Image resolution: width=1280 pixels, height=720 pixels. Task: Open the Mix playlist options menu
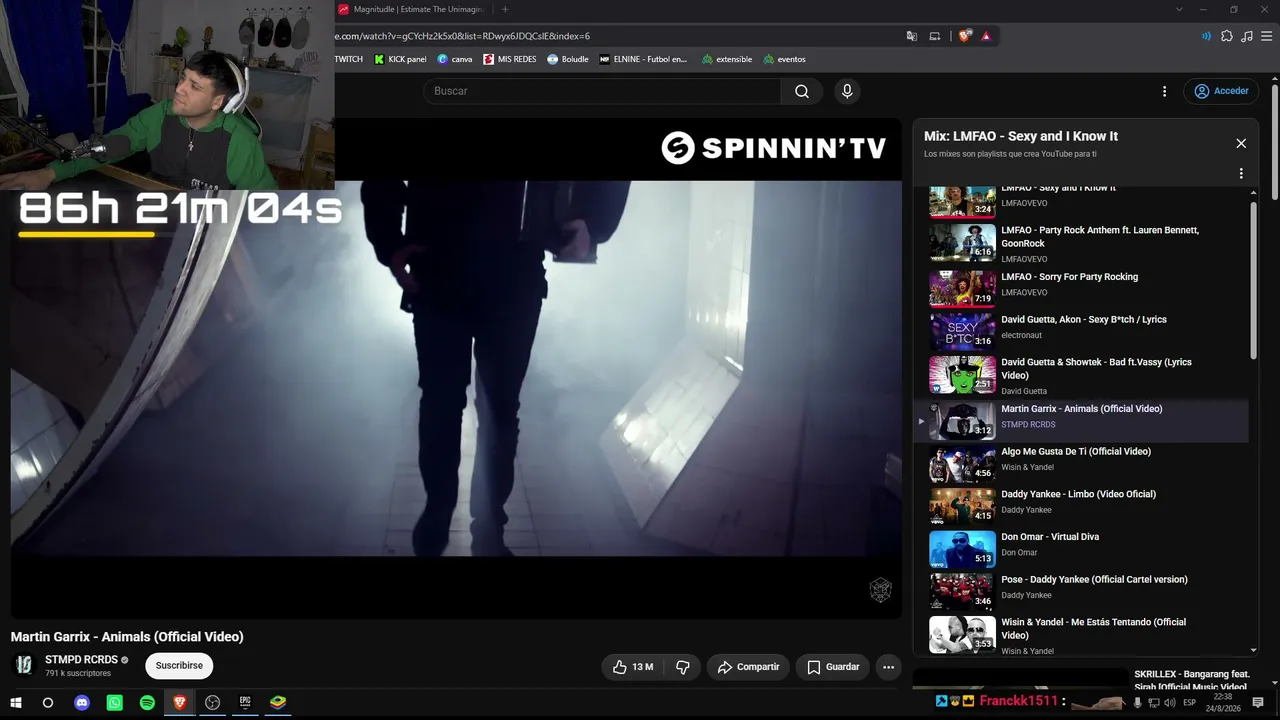1241,173
